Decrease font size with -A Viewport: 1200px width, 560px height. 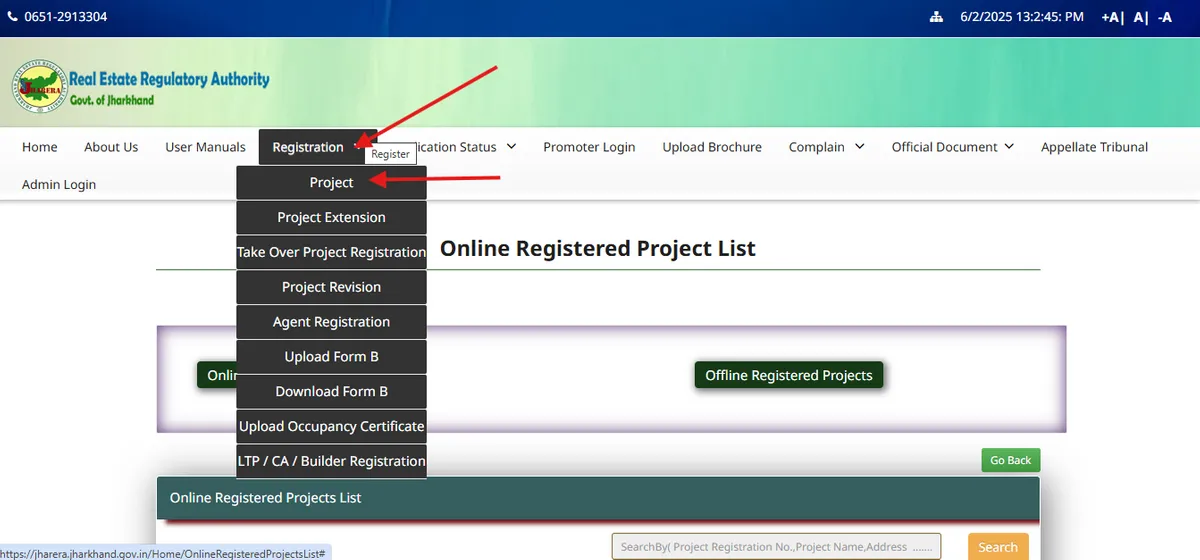click(1164, 17)
